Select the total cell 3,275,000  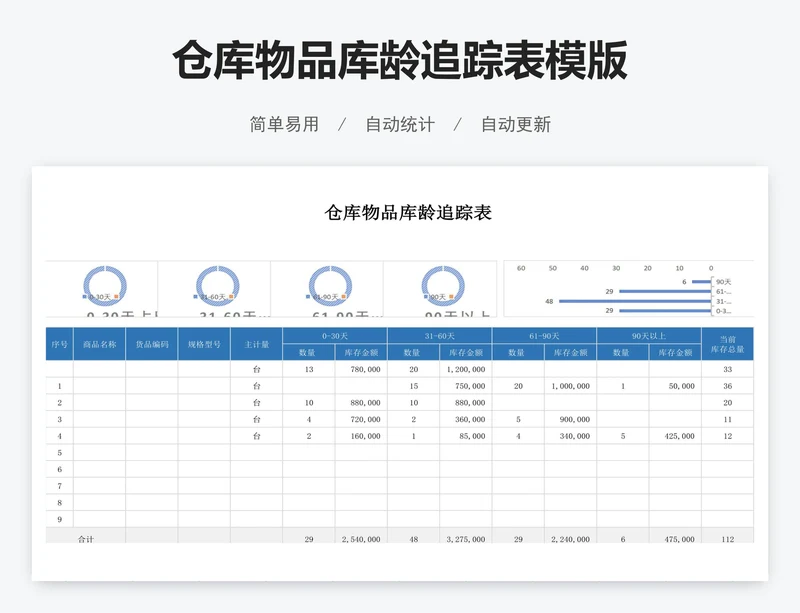465,536
